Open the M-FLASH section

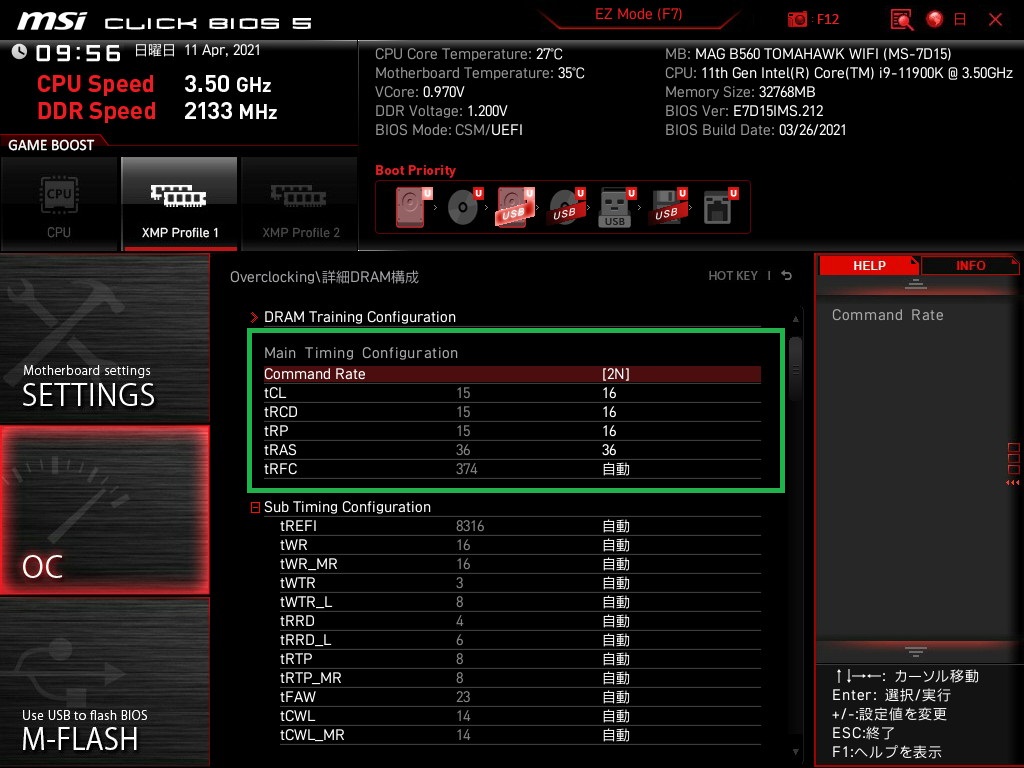(104, 682)
